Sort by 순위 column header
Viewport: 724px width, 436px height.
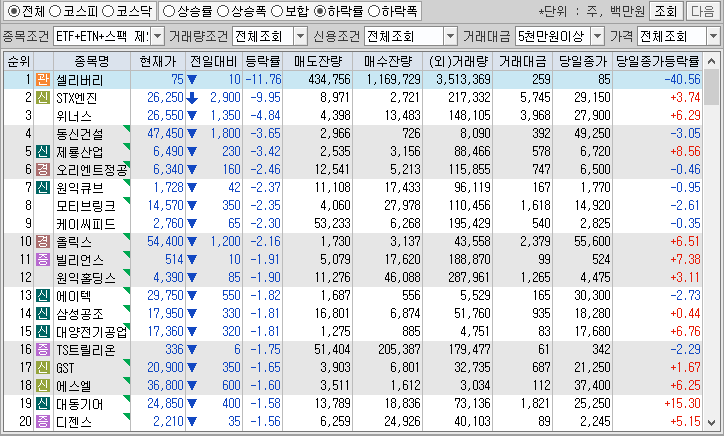19,61
